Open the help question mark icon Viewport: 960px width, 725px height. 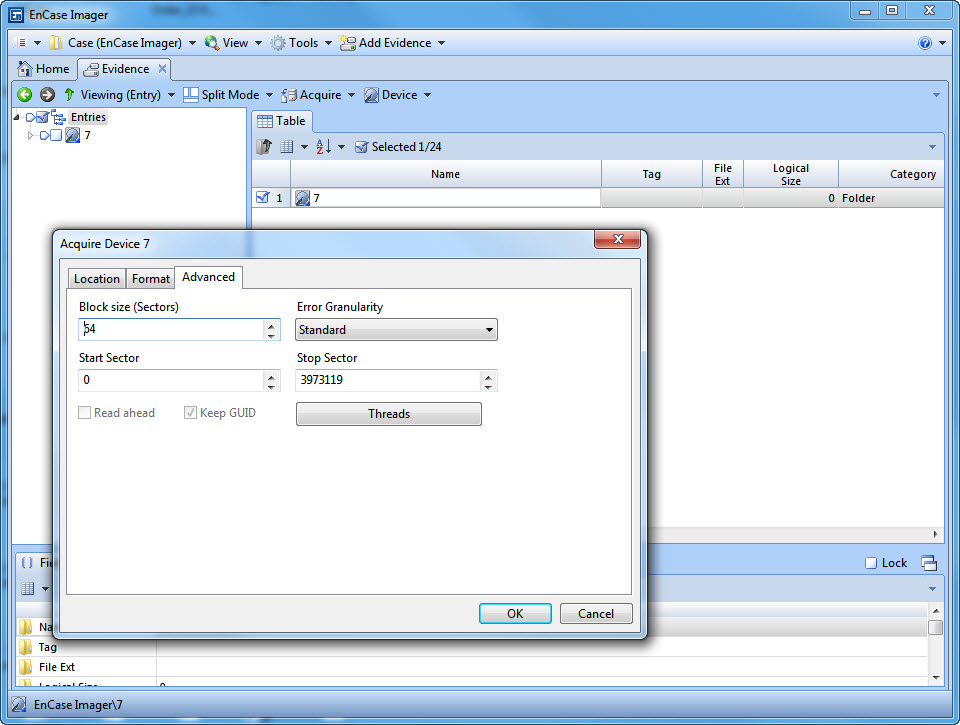pos(925,43)
